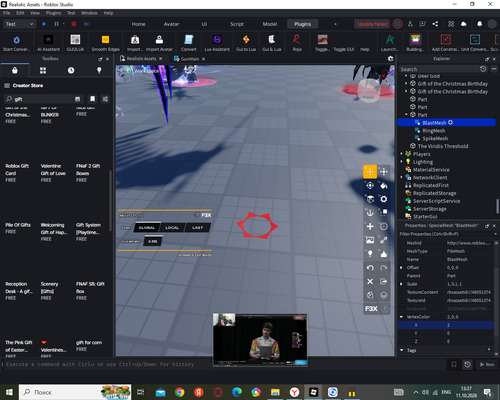Click the Import Avatar plugin icon
The height and width of the screenshot is (400, 500).
click(159, 40)
